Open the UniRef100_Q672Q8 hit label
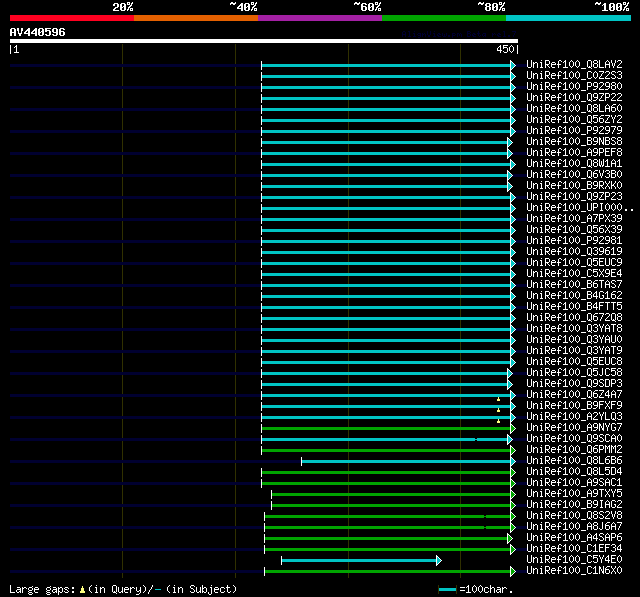This screenshot has height=597, width=640. 574,318
